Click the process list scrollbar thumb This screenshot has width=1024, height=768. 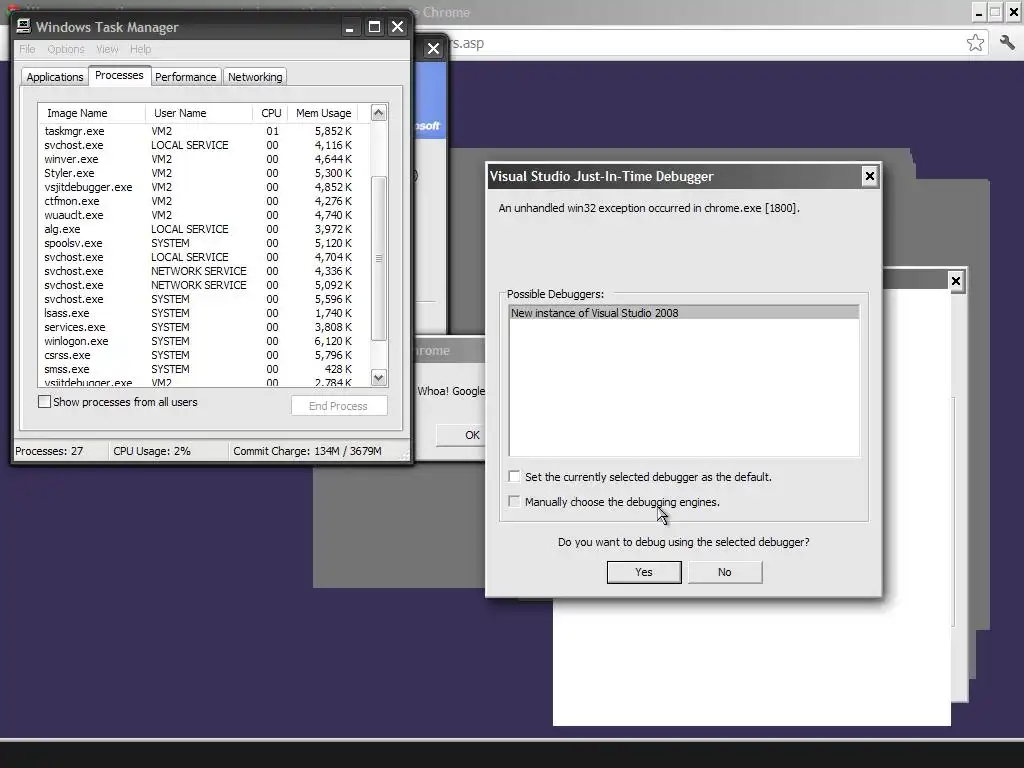pos(379,259)
